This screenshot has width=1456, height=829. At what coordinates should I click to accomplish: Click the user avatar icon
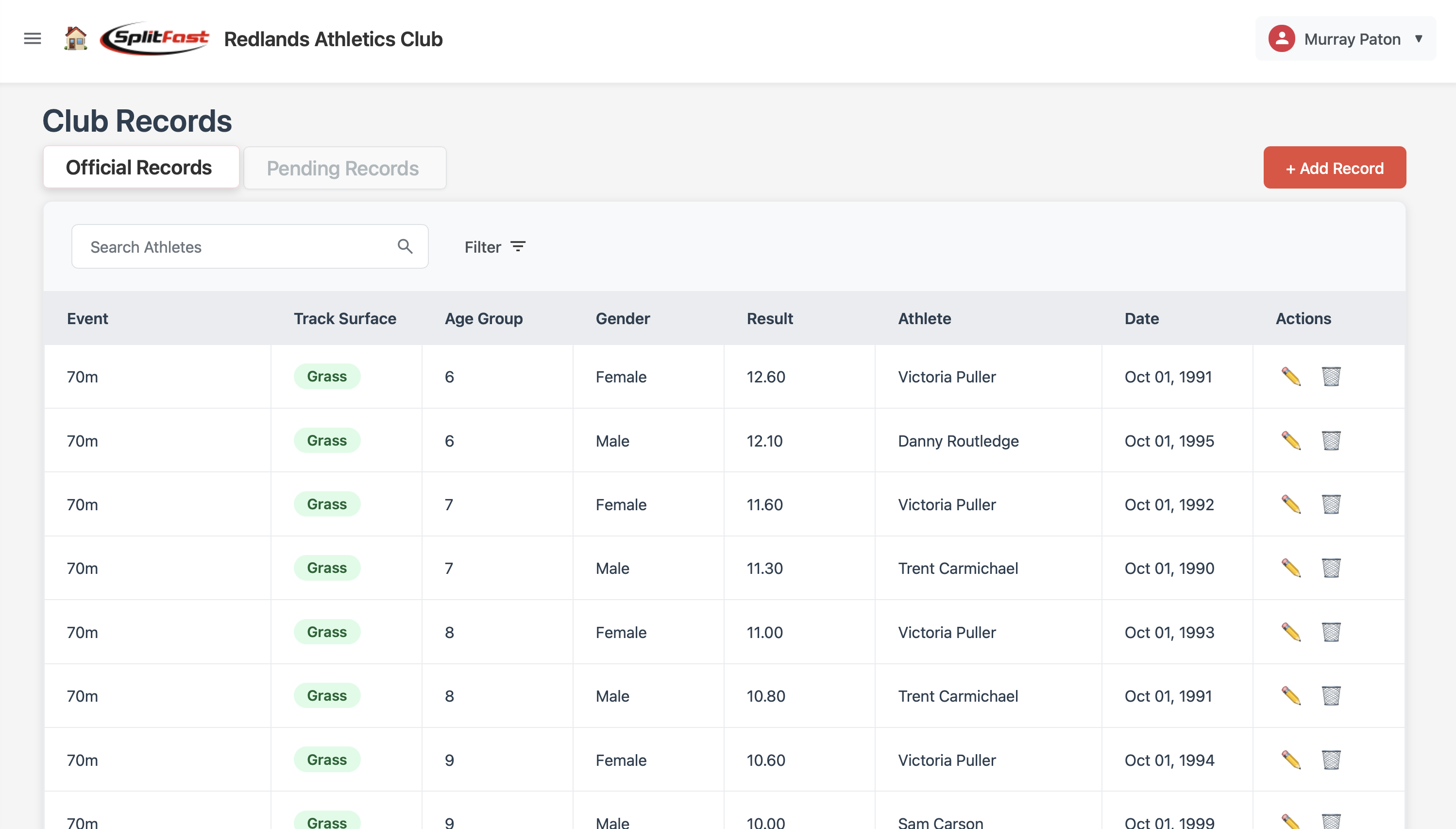pos(1282,38)
